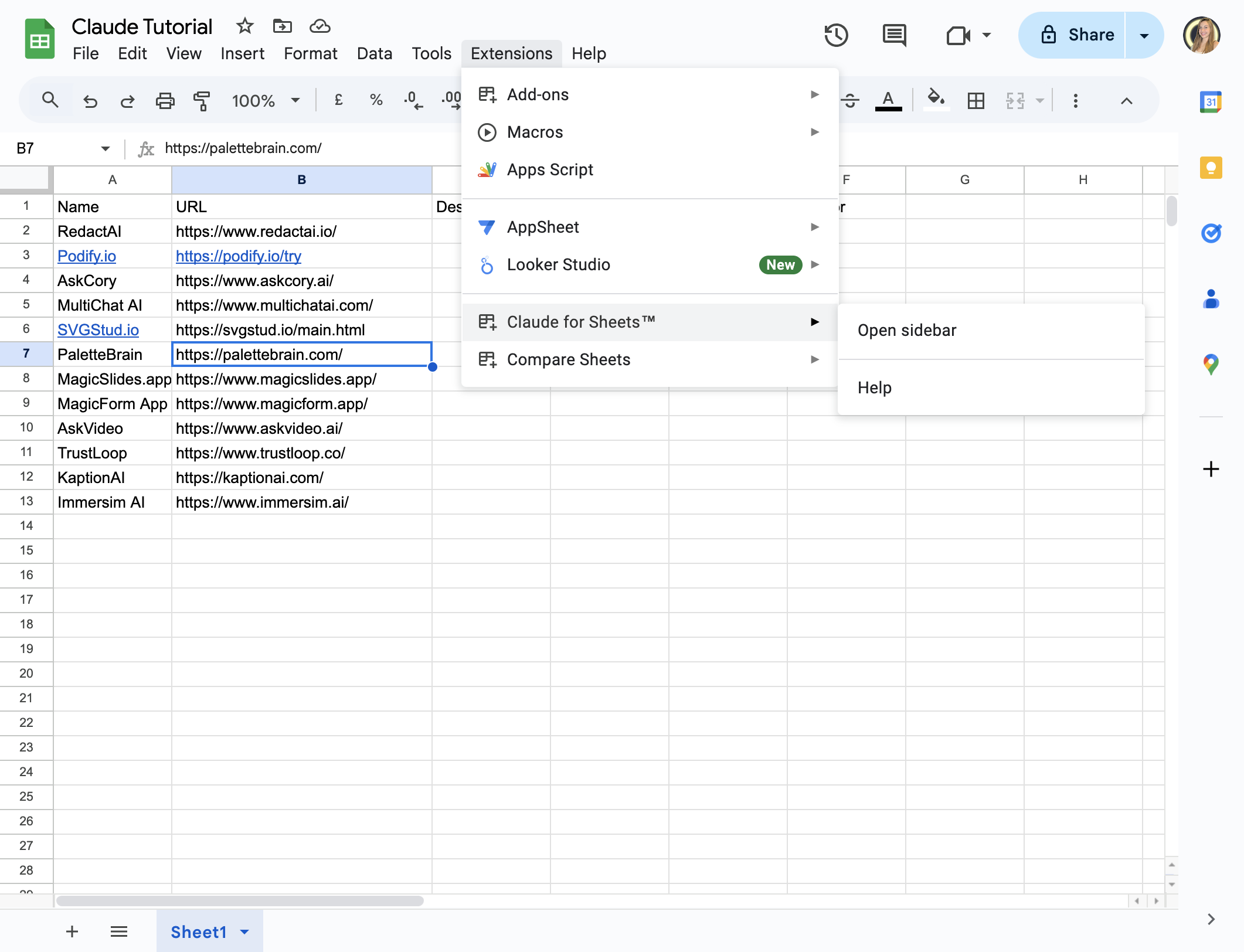The image size is (1244, 952).
Task: Star the Claude Tutorial document
Action: [244, 26]
